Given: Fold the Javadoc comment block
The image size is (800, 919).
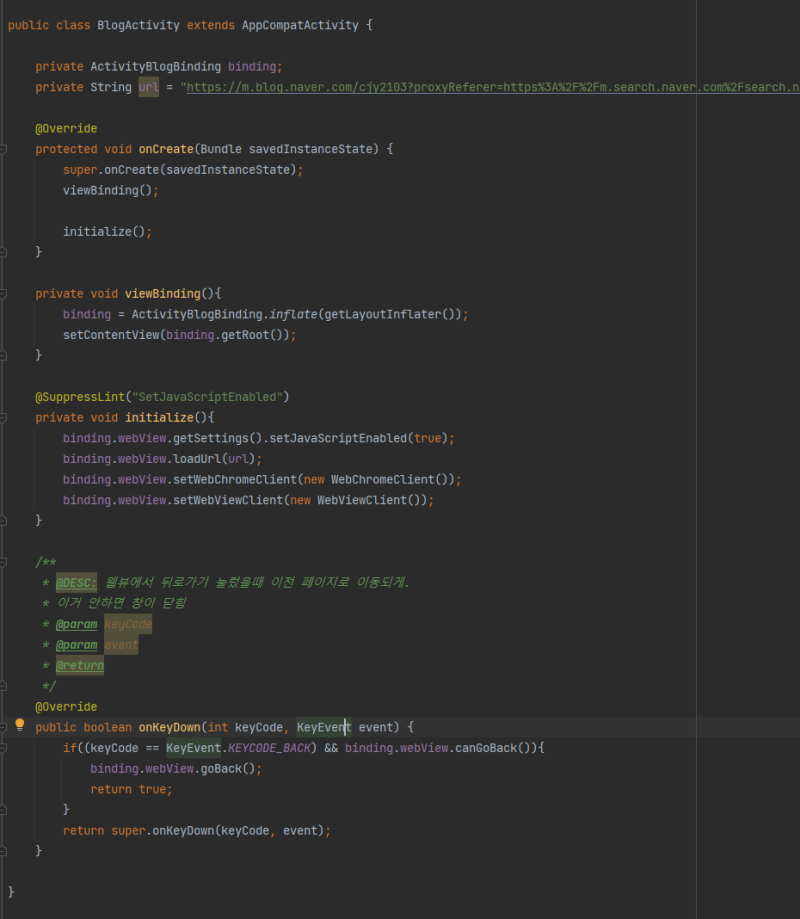Looking at the screenshot, I should [3, 562].
